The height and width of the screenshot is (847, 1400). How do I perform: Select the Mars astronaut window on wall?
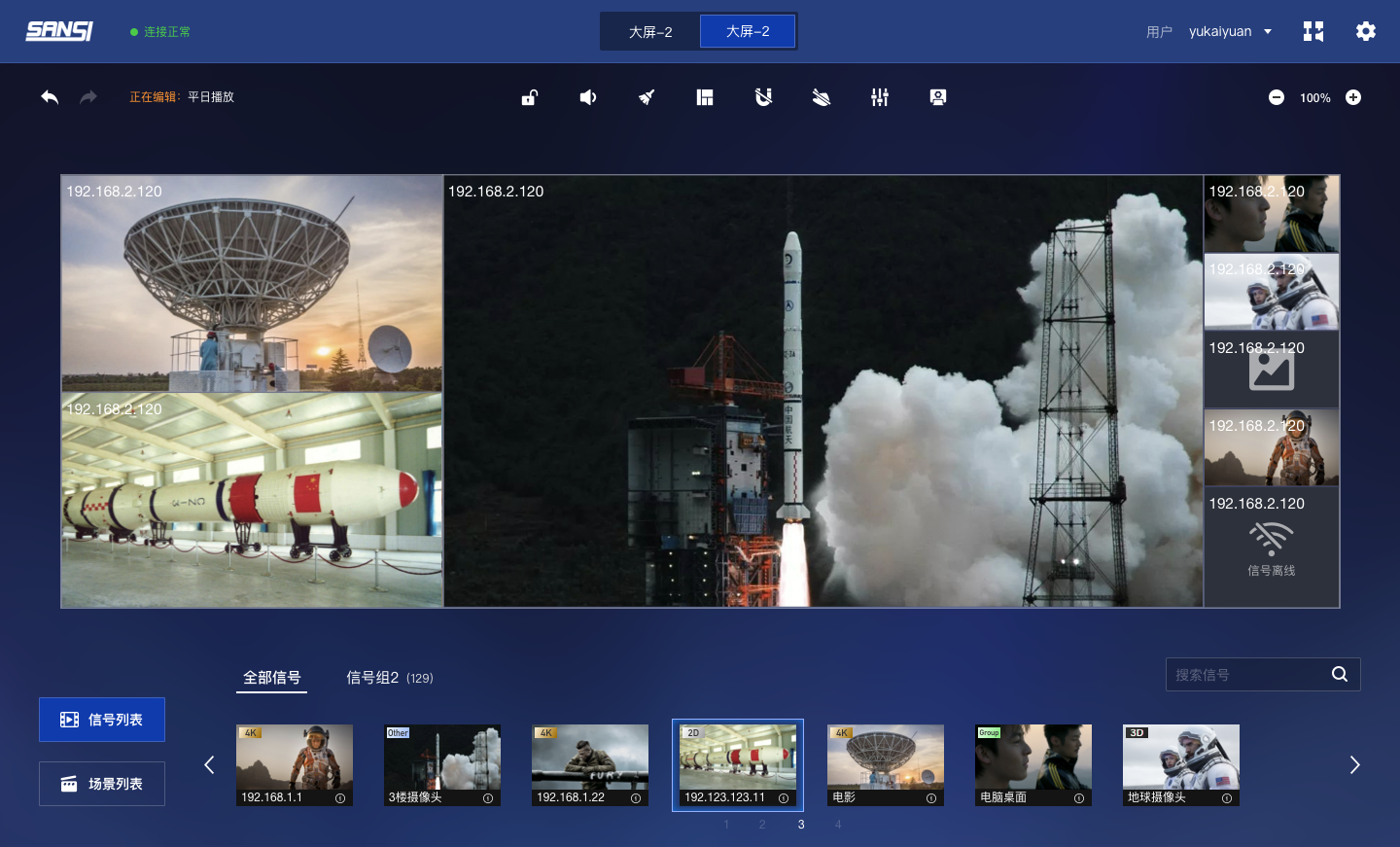1272,447
